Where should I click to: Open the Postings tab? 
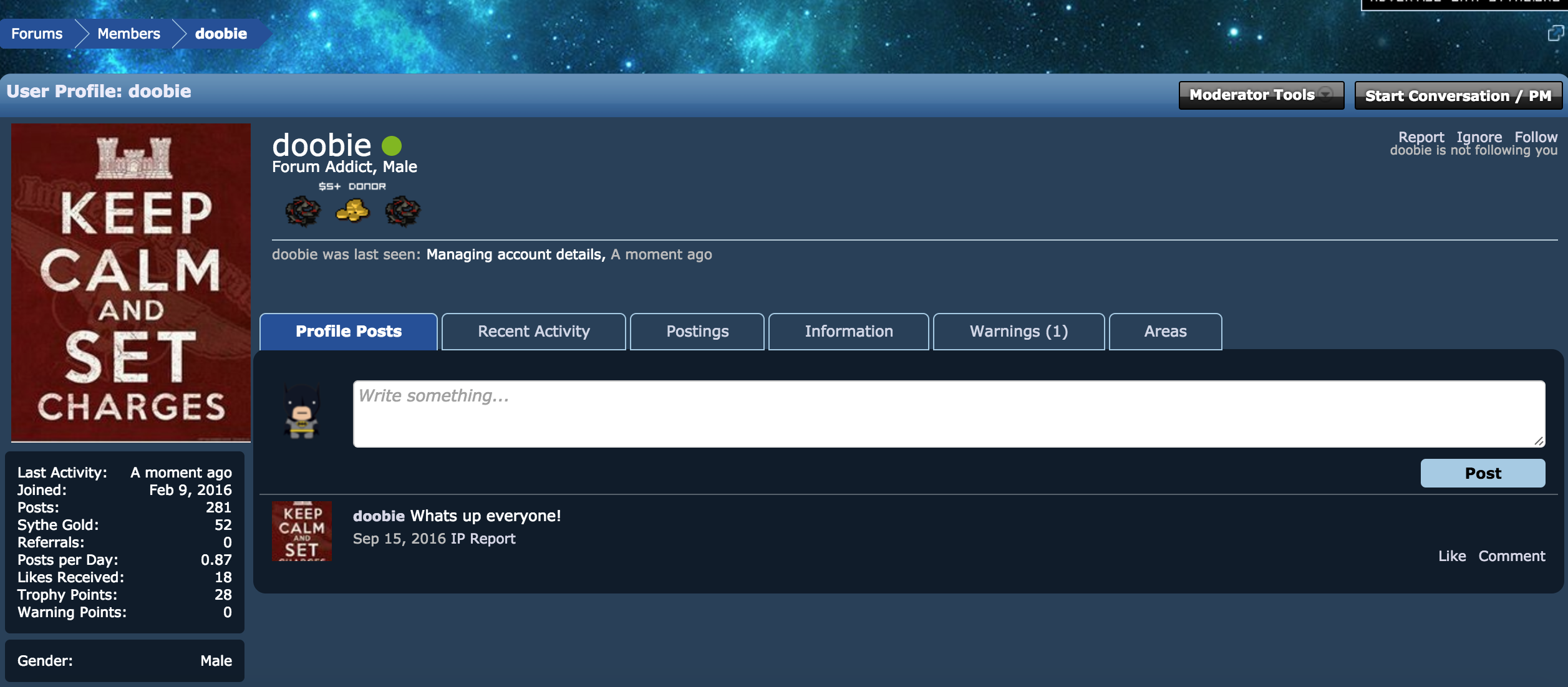click(697, 332)
